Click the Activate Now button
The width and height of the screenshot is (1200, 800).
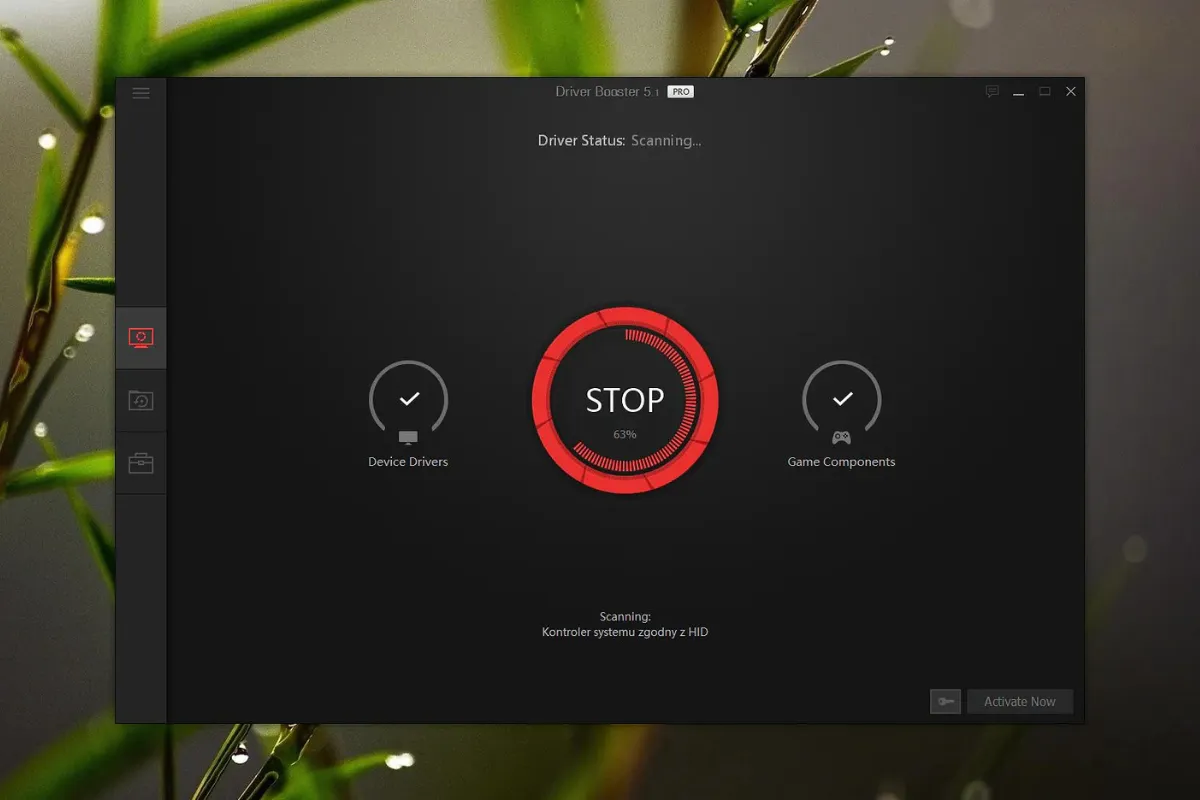[1020, 702]
